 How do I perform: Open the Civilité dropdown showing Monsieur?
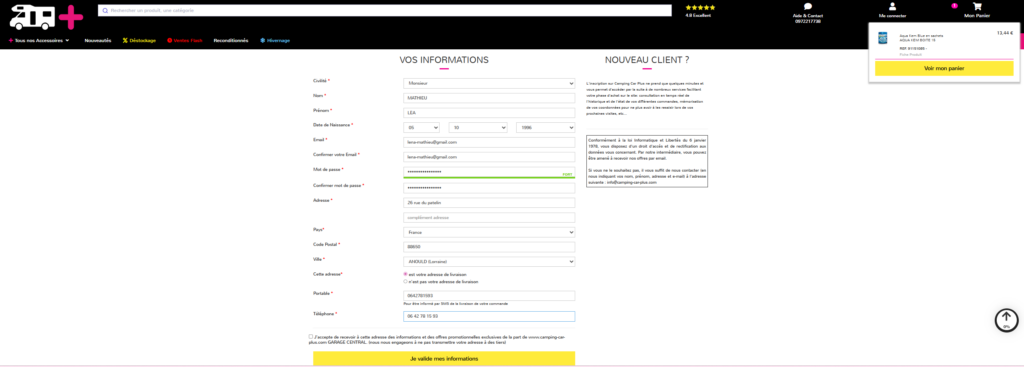click(x=489, y=84)
